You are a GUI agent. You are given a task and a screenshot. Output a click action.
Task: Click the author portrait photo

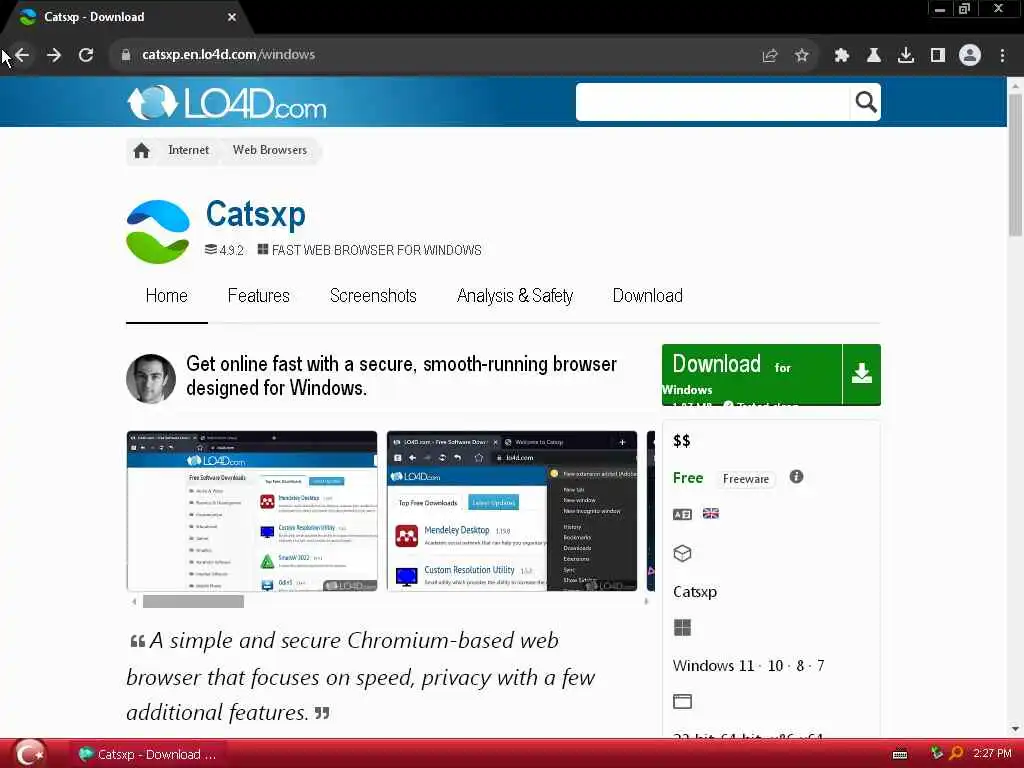point(151,379)
